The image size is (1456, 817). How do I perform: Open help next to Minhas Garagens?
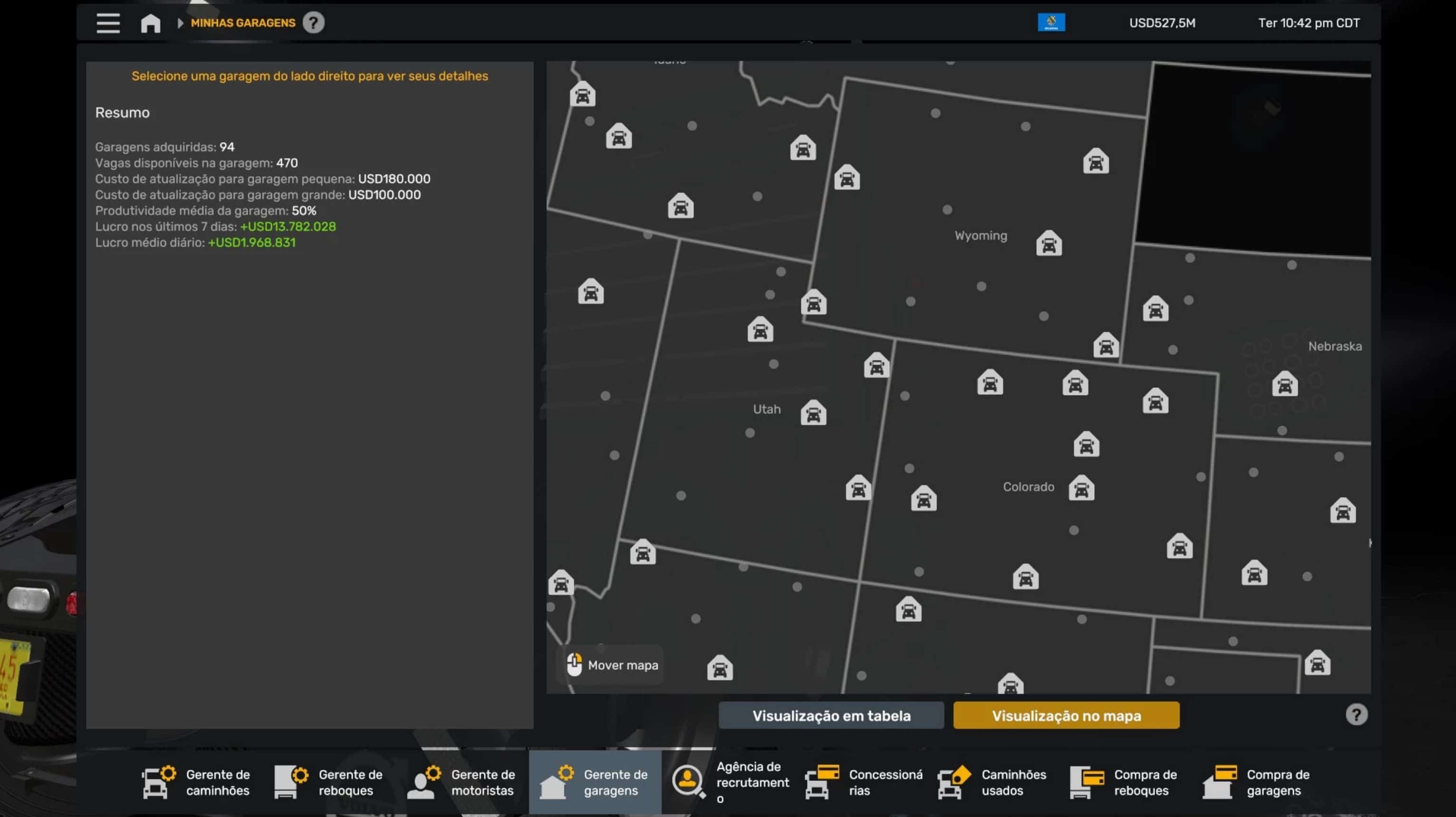pos(313,23)
